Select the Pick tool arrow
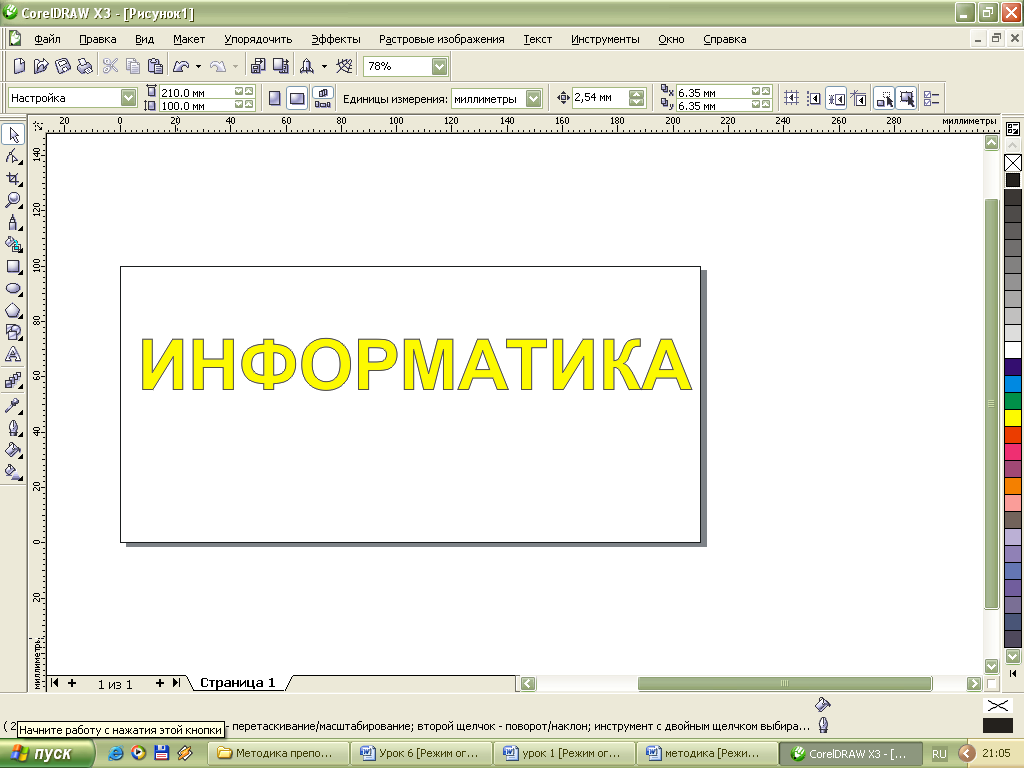The width and height of the screenshot is (1024, 768). click(x=13, y=135)
